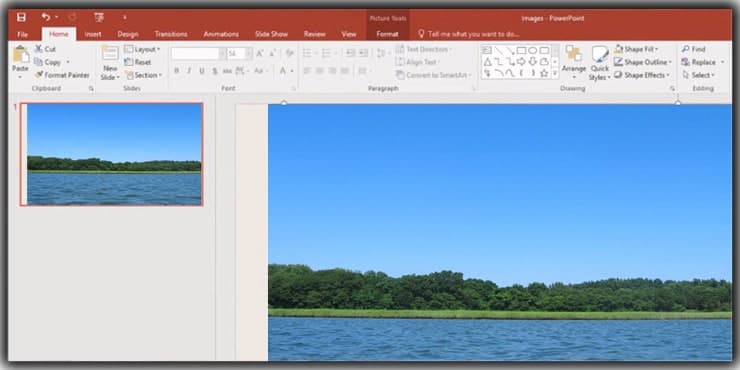
Task: Decrease font size icon
Action: coord(273,53)
